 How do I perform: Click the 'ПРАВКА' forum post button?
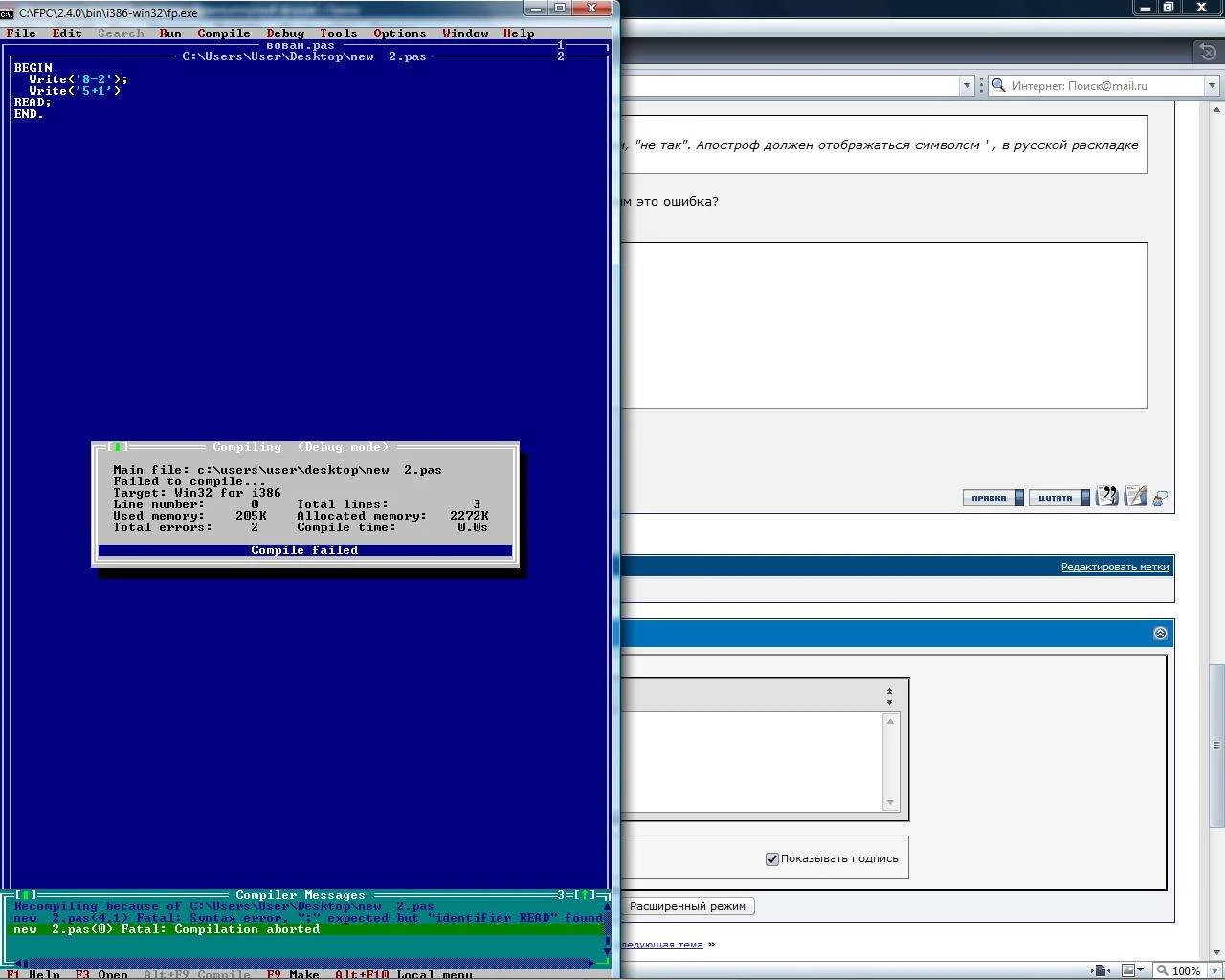coord(992,498)
